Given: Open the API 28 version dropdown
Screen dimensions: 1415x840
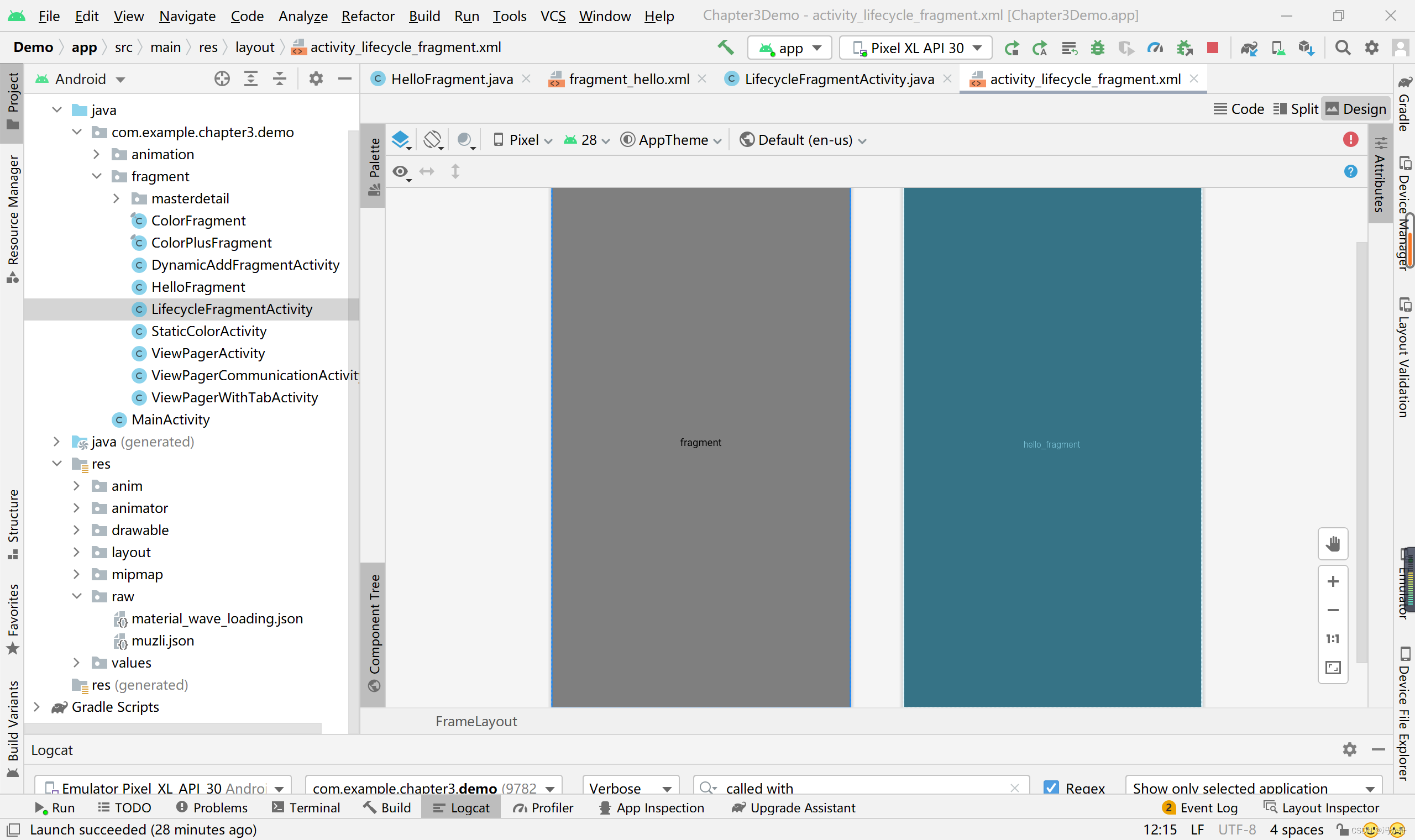Looking at the screenshot, I should (586, 140).
